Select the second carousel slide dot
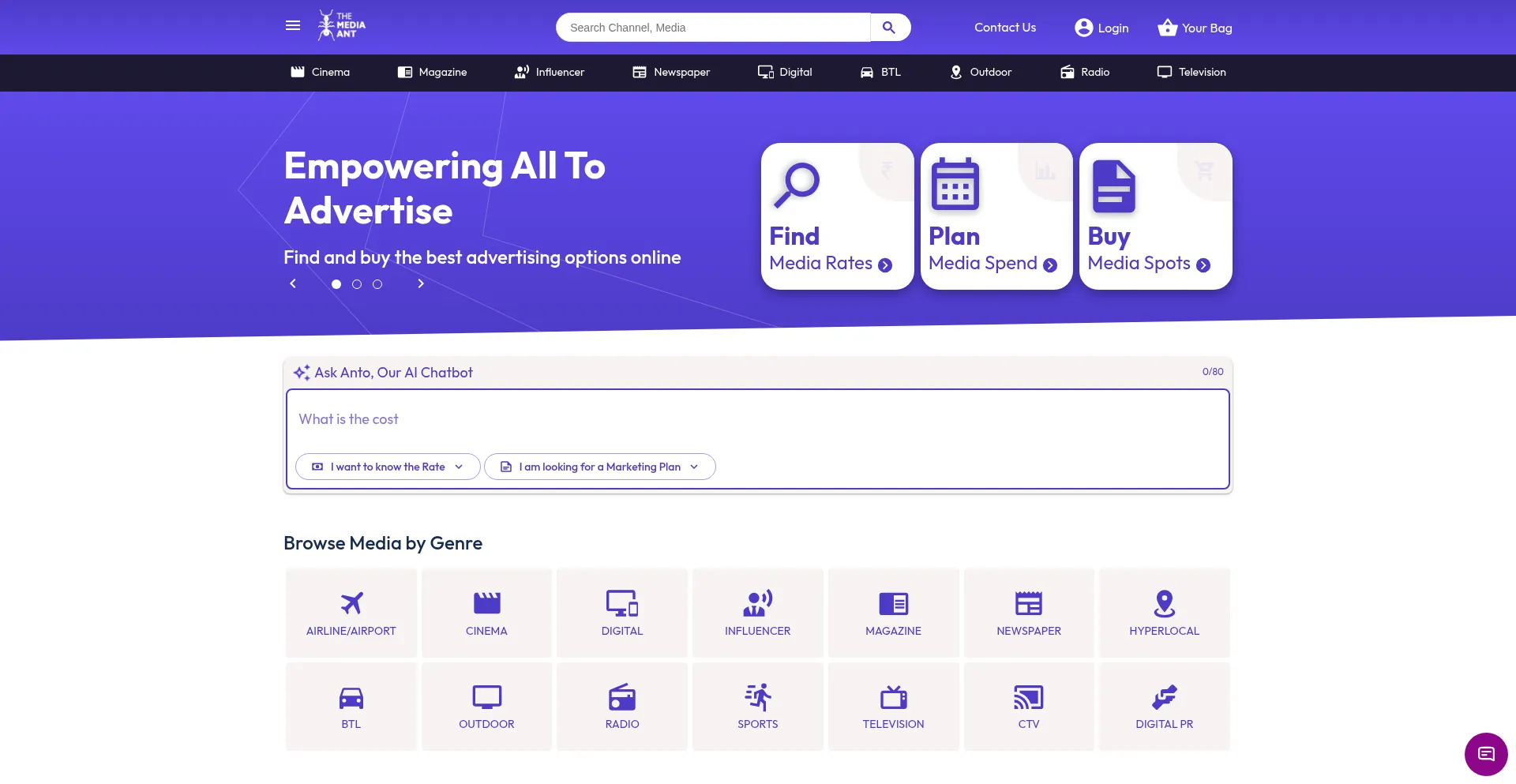This screenshot has height=784, width=1516. point(357,284)
